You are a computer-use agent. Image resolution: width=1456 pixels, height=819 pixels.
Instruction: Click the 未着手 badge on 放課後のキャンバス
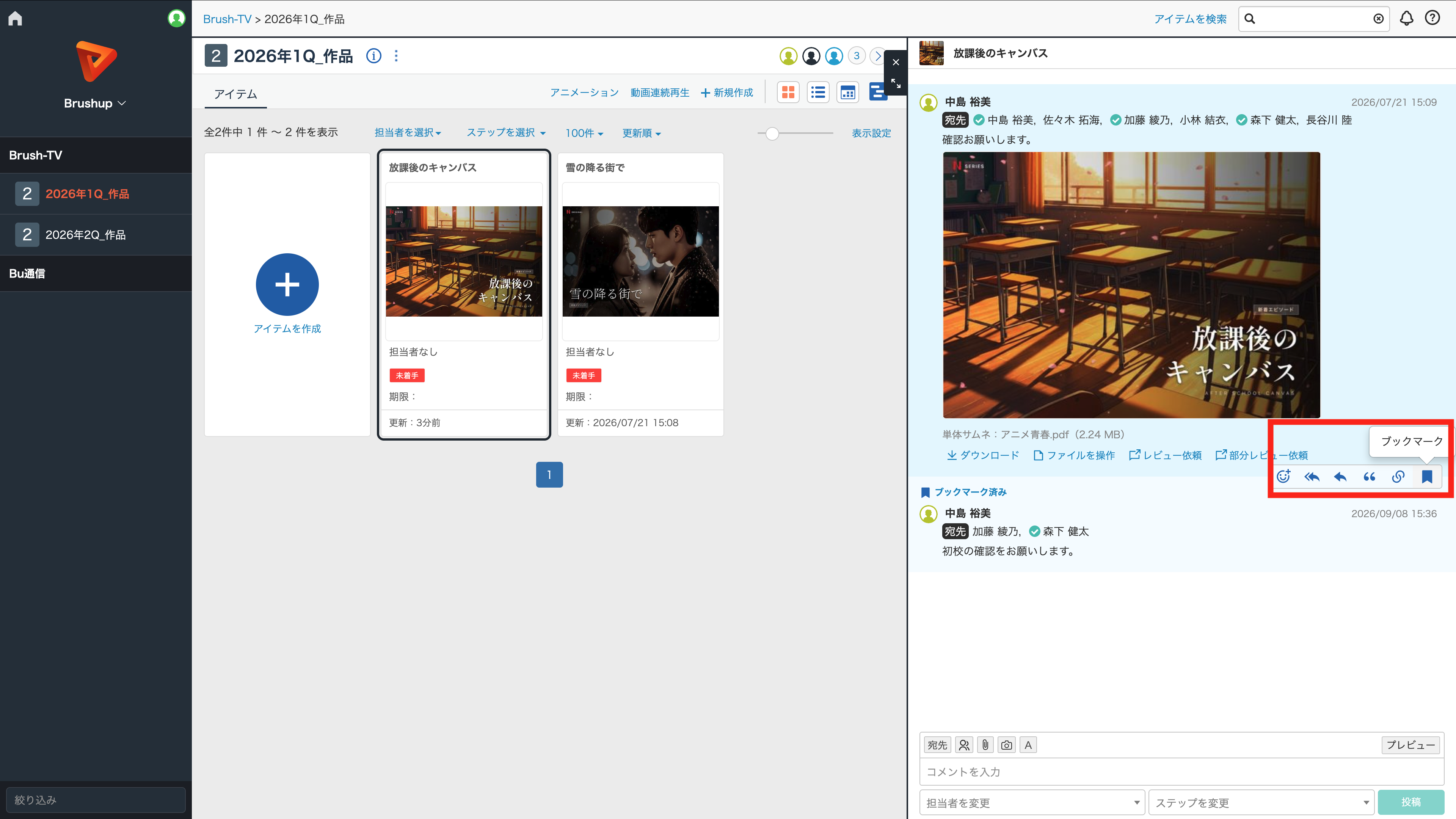(x=407, y=375)
